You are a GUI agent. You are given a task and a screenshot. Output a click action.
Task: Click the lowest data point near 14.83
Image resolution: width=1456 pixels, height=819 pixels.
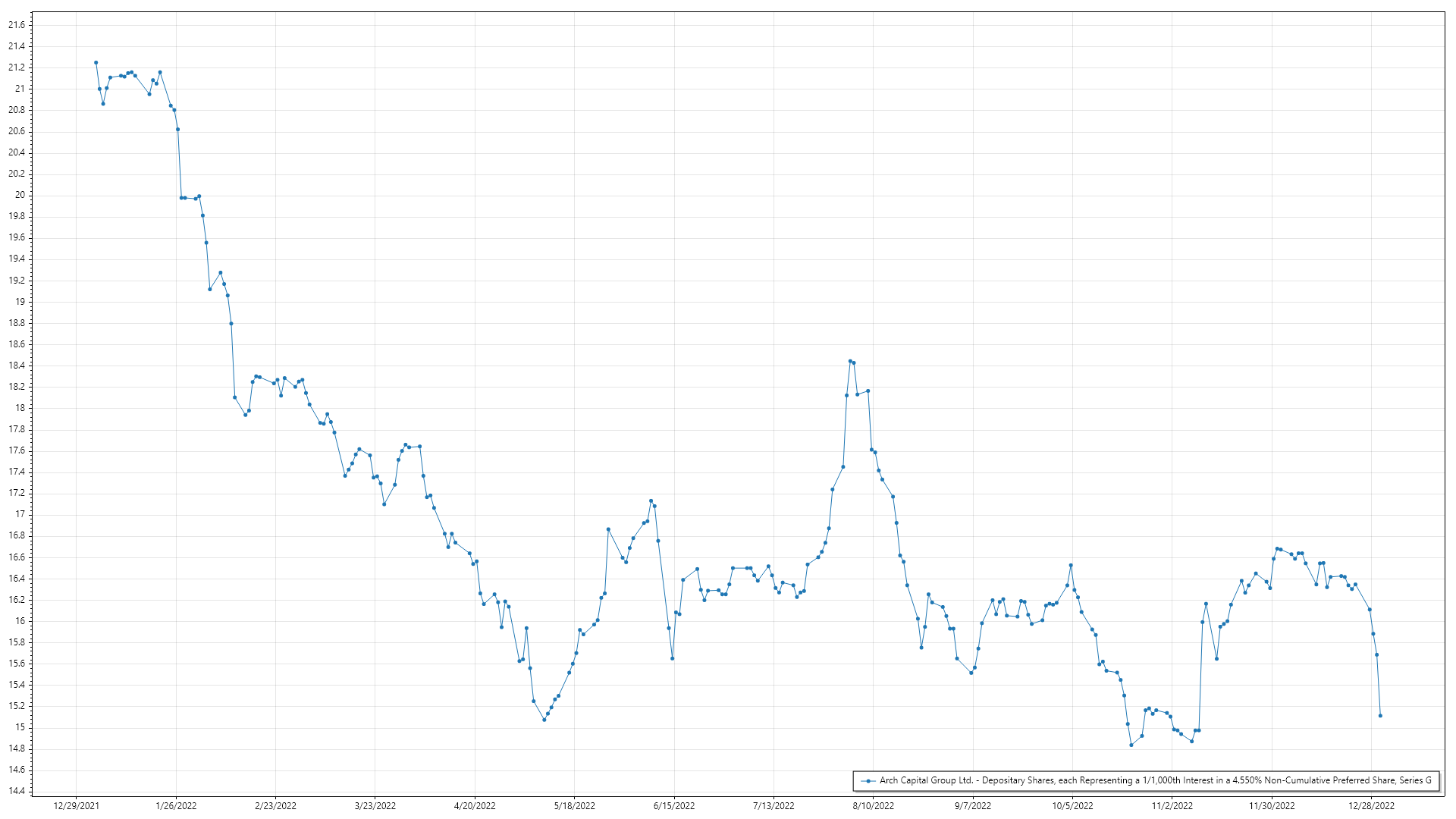[x=1131, y=745]
